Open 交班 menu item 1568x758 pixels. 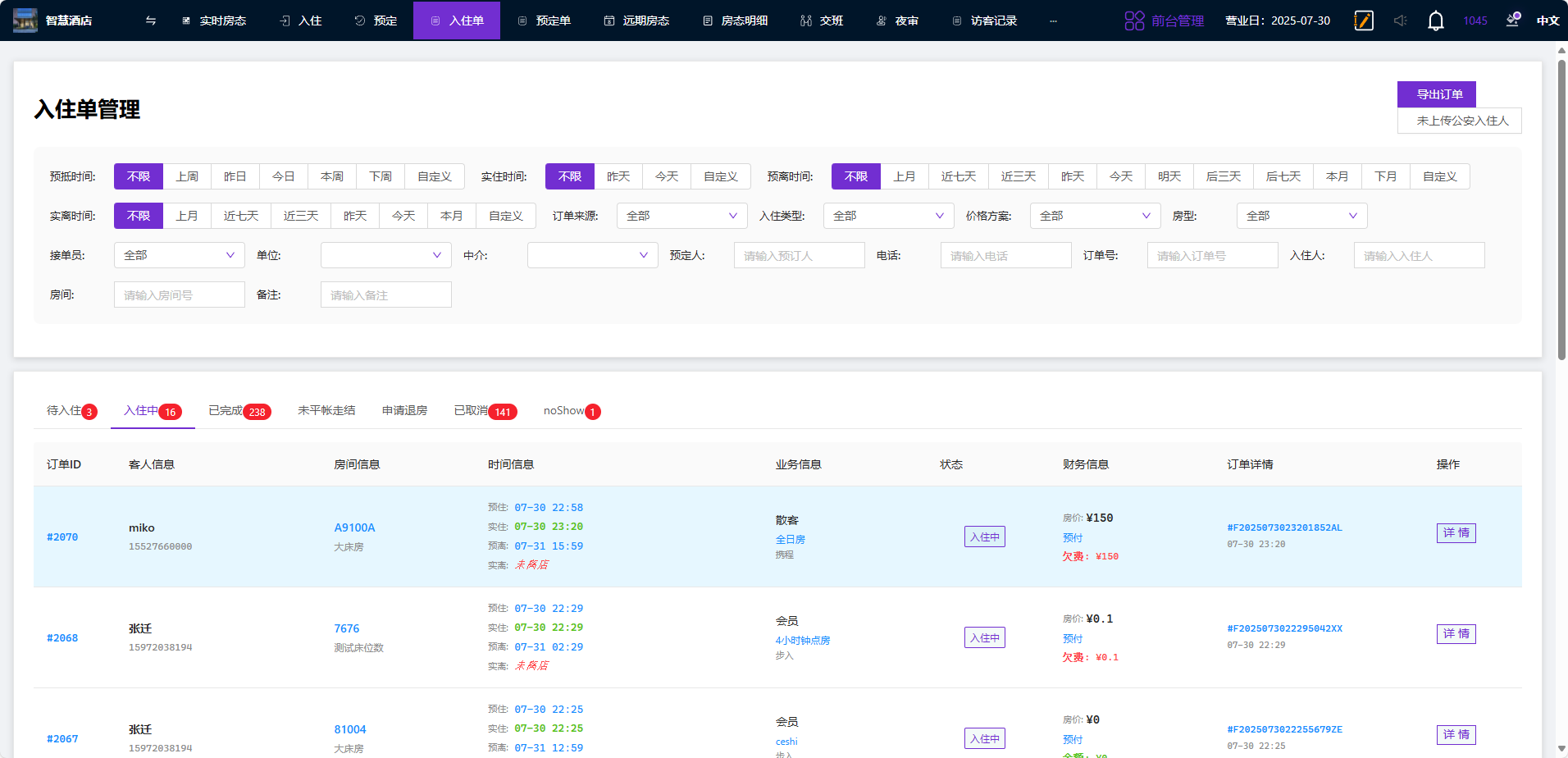tap(823, 21)
